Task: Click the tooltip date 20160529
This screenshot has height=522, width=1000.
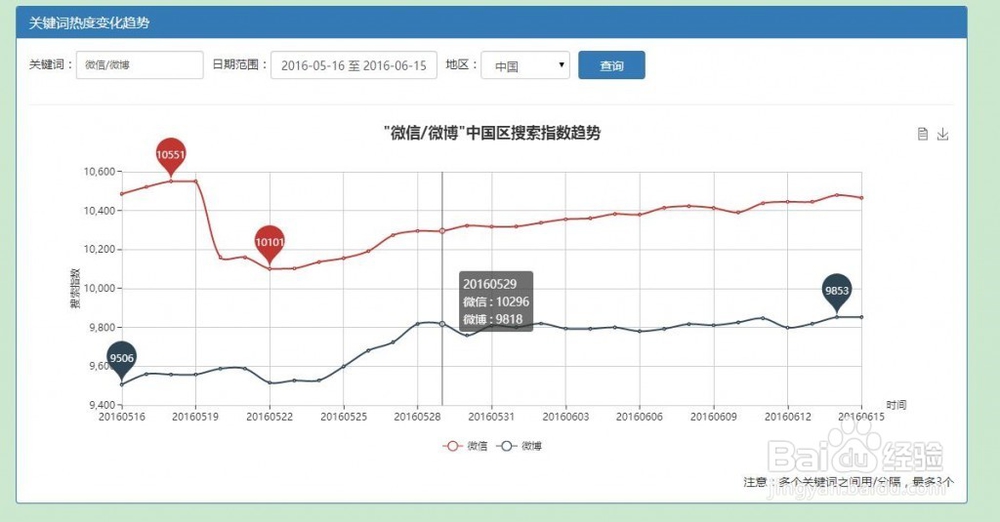Action: [x=490, y=284]
